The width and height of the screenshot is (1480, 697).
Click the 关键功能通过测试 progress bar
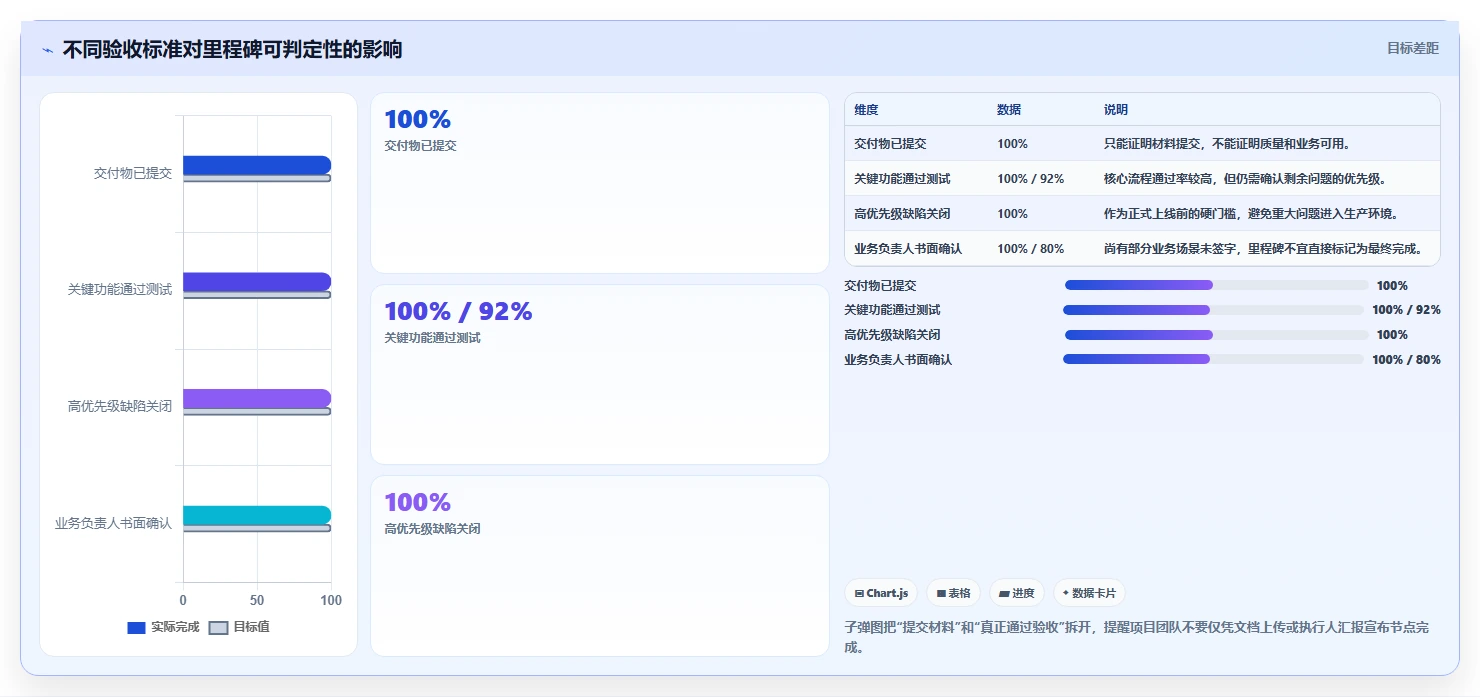pos(1213,310)
